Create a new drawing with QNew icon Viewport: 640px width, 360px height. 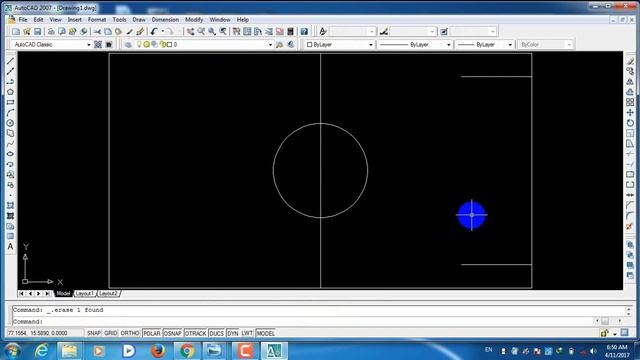(16, 31)
